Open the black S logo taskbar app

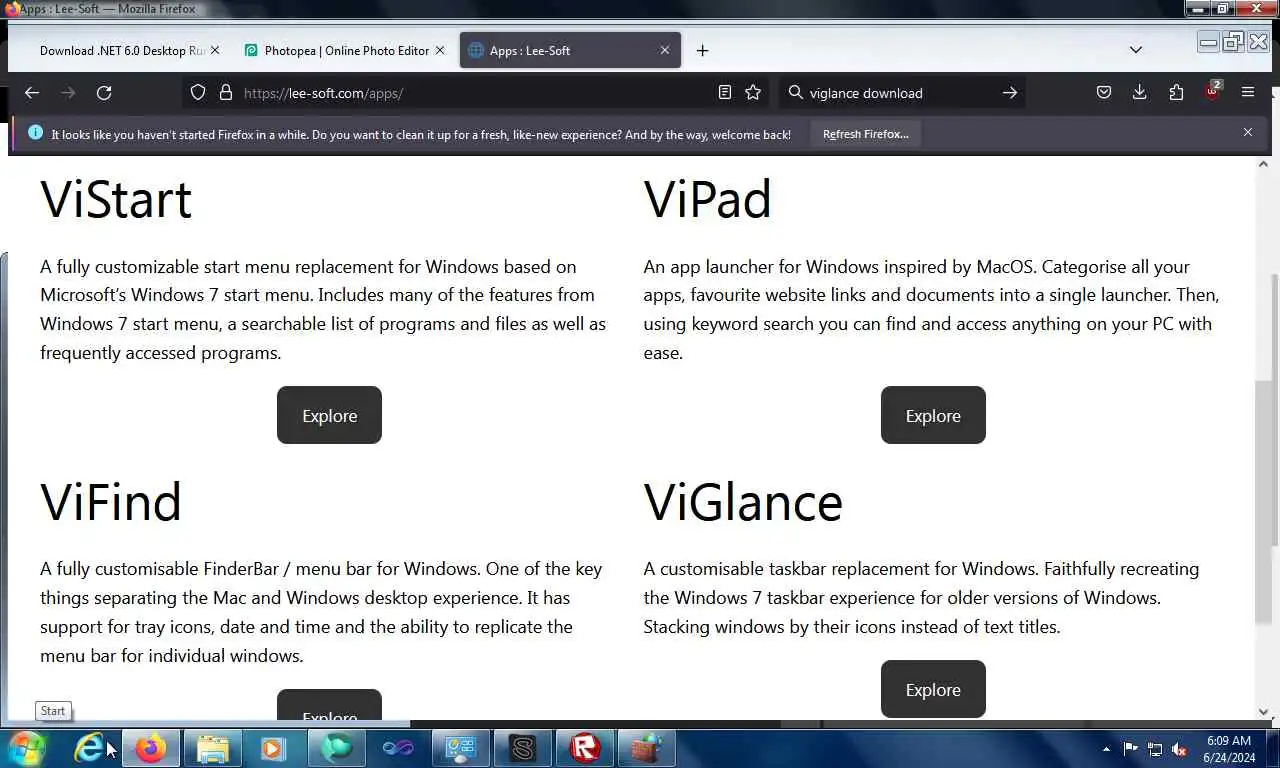(523, 748)
